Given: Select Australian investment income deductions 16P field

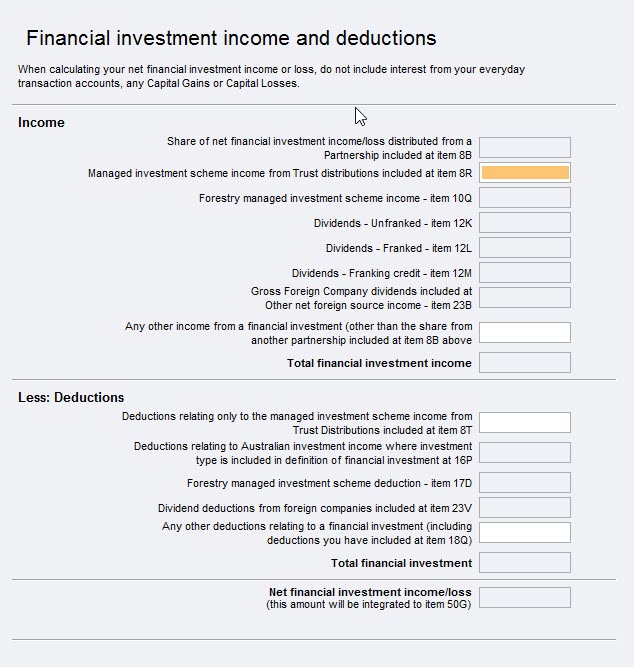Looking at the screenshot, I should 524,452.
